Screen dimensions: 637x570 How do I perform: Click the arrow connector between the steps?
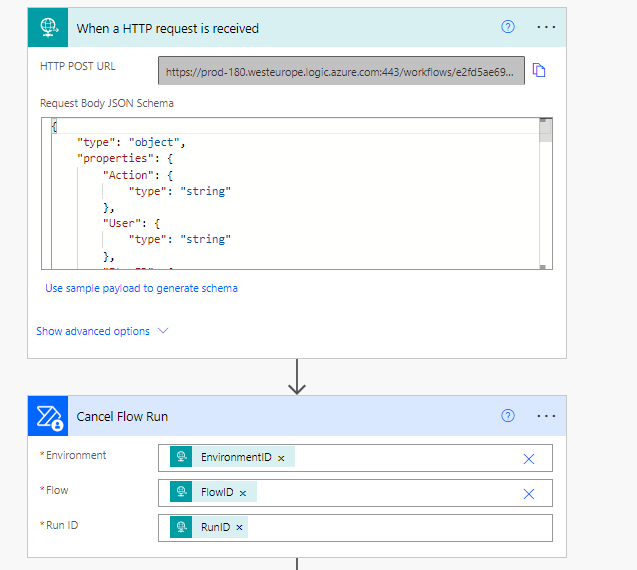(x=297, y=376)
